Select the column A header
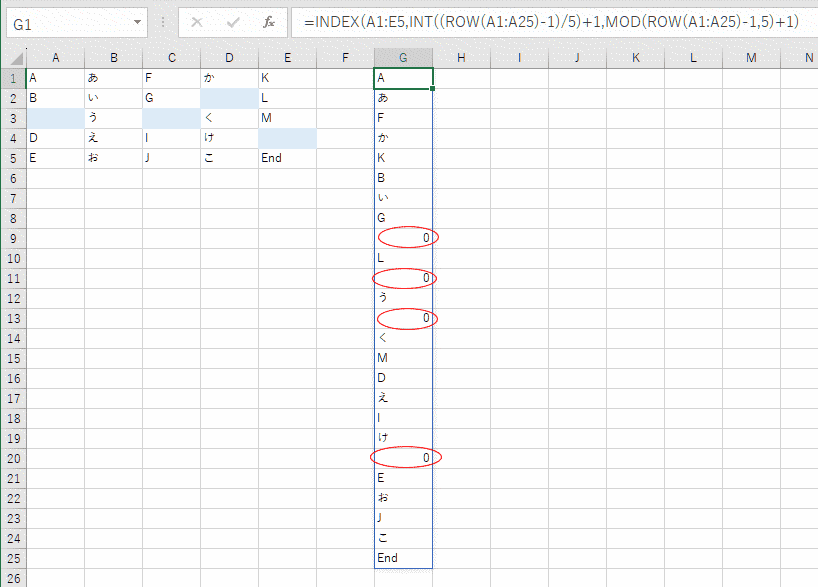Image resolution: width=818 pixels, height=587 pixels. pyautogui.click(x=55, y=58)
